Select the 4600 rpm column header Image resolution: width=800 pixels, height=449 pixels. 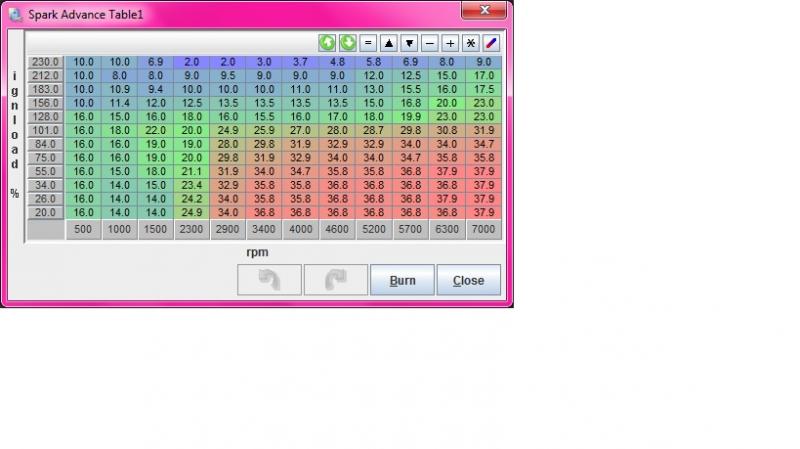click(x=337, y=230)
